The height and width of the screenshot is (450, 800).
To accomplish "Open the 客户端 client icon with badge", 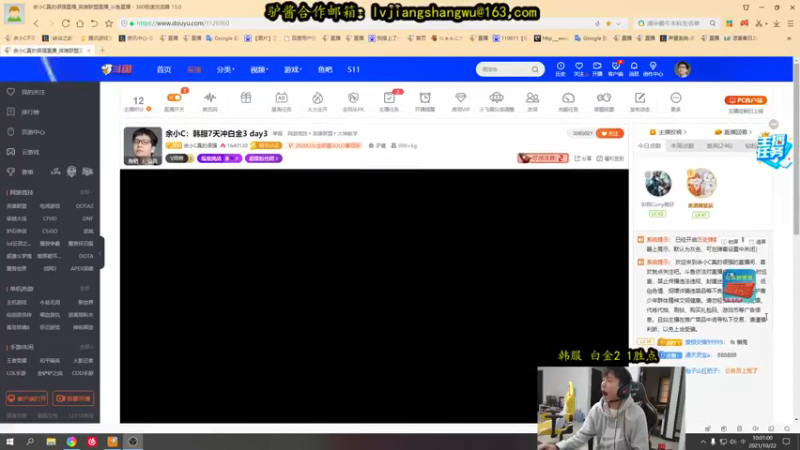I will pos(616,69).
